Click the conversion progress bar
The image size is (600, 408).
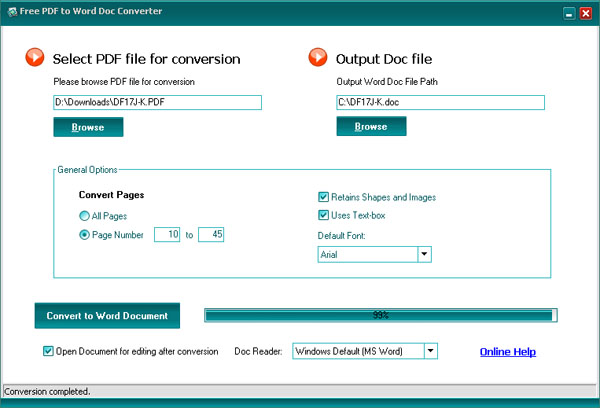click(380, 315)
